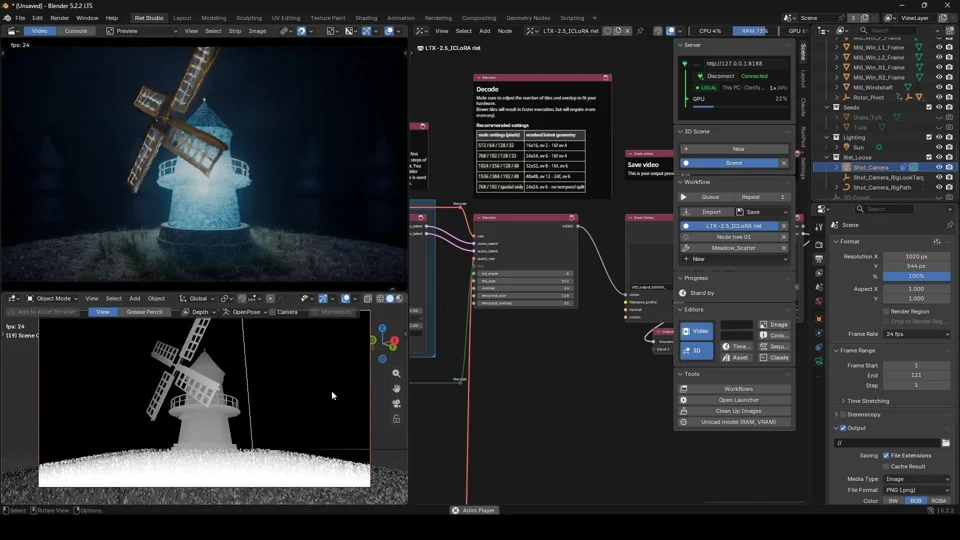Screen dimensions: 960x540
Task: Click the lock icon in 3D viewport
Action: (396, 419)
